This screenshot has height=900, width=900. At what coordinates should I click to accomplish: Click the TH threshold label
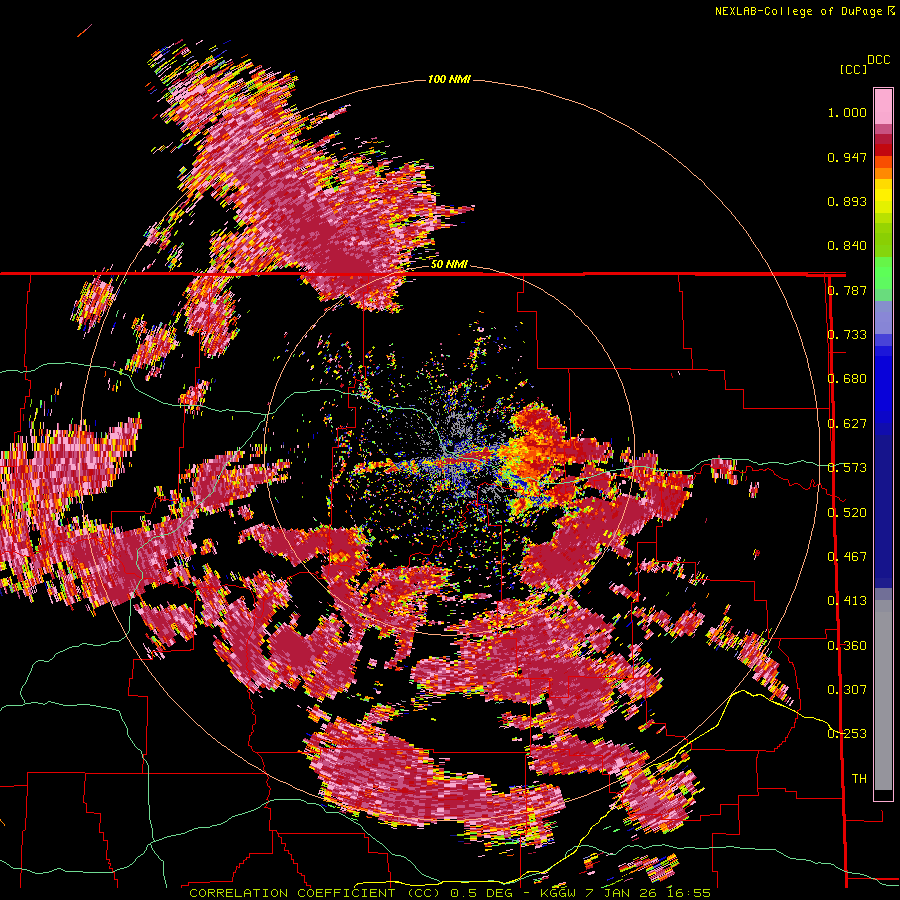pos(859,779)
